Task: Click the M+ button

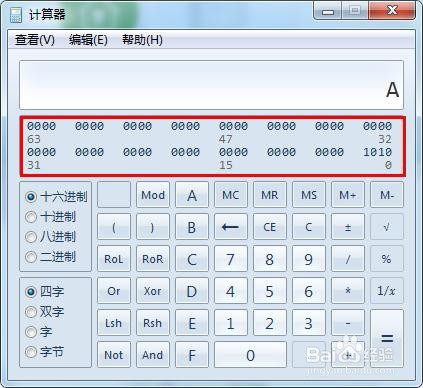Action: tap(348, 195)
